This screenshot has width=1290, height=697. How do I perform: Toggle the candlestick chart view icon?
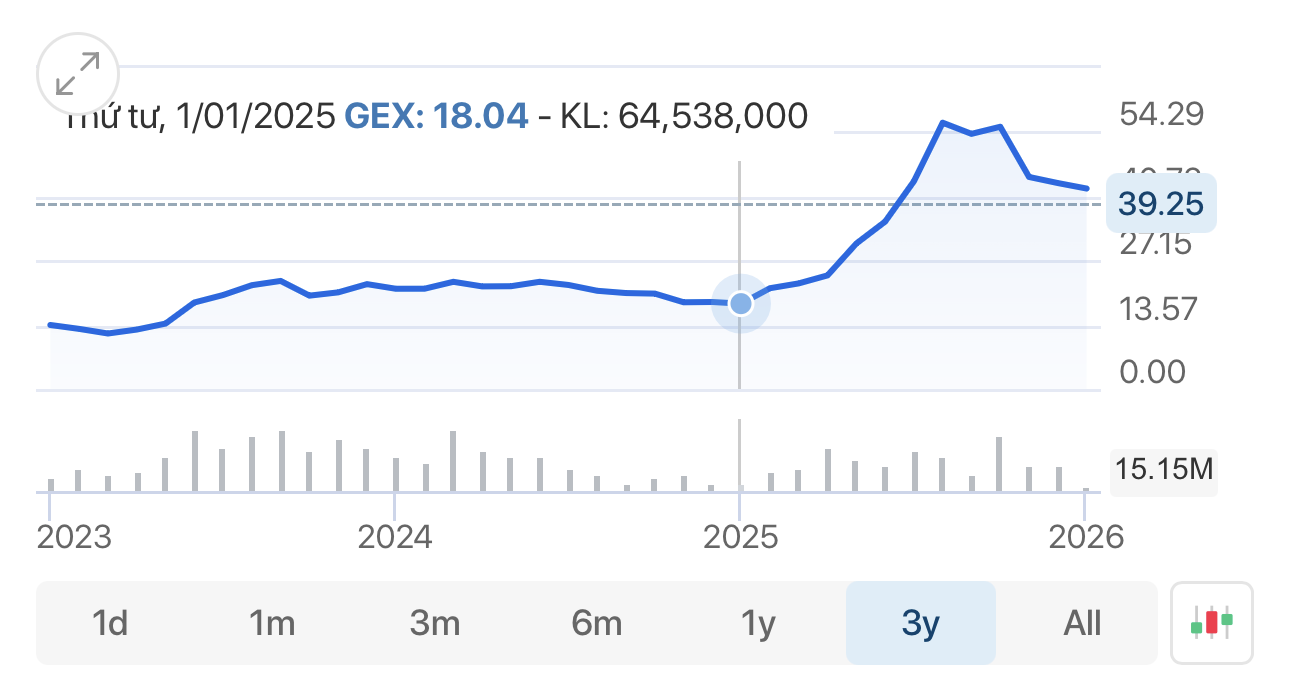(1211, 623)
